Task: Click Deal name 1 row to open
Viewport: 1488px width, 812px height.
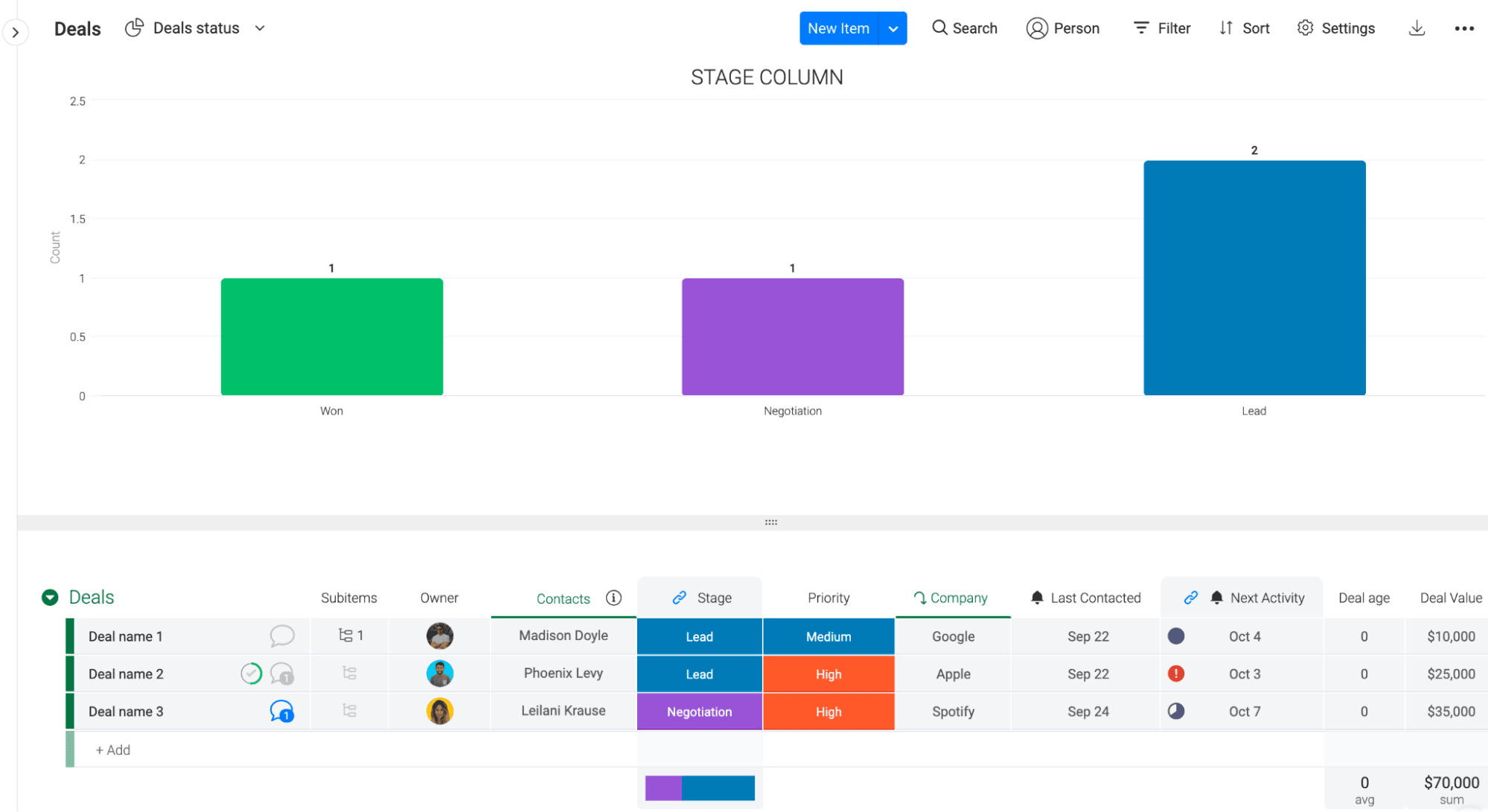Action: 127,635
